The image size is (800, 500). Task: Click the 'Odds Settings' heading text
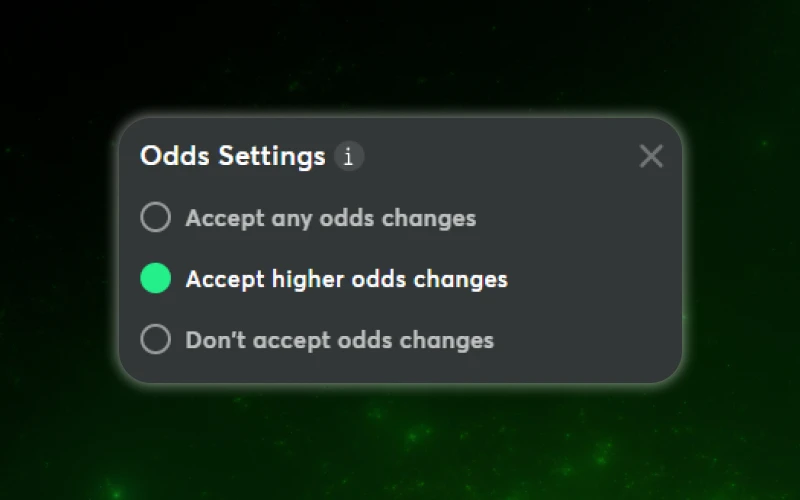[x=232, y=156]
